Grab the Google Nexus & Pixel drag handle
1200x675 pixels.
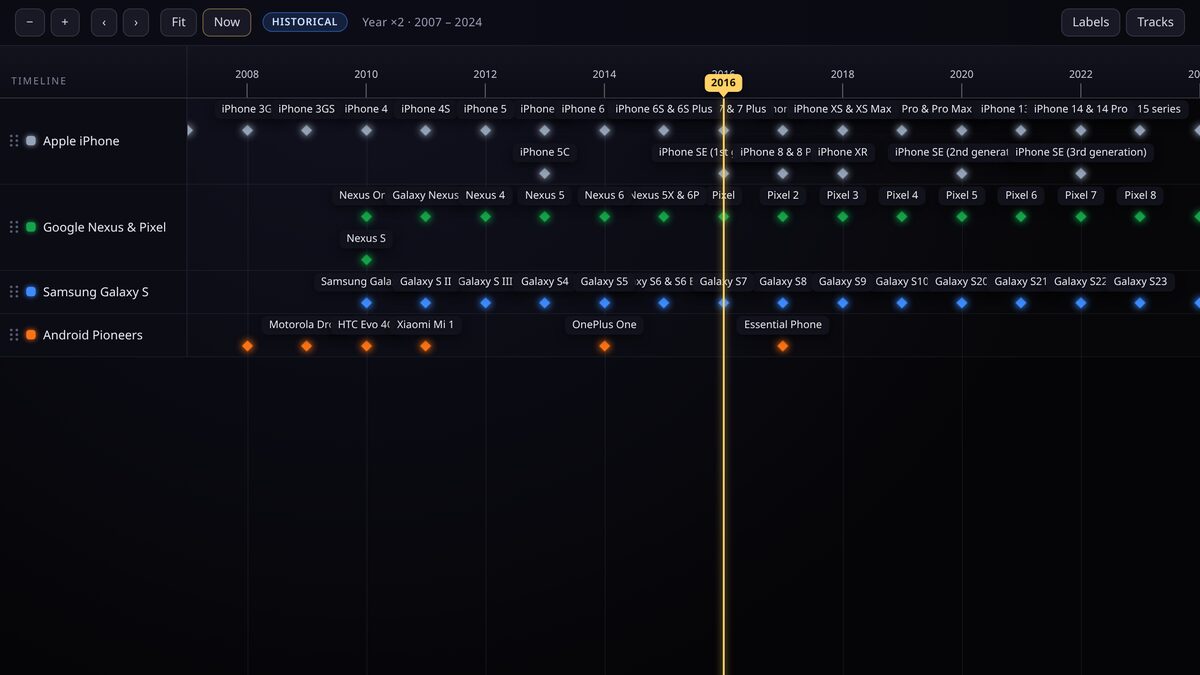point(14,227)
